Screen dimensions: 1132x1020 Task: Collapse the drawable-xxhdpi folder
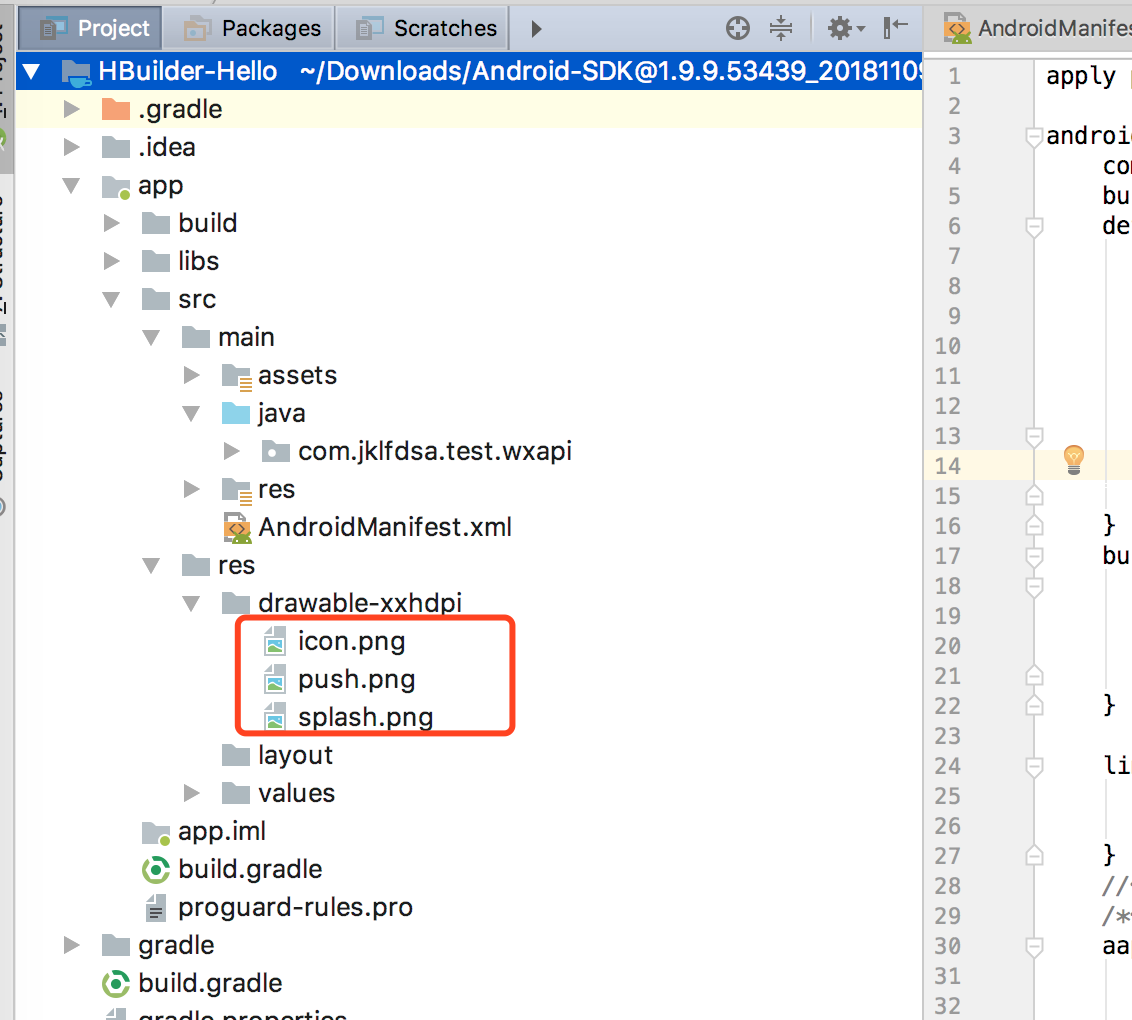click(191, 603)
